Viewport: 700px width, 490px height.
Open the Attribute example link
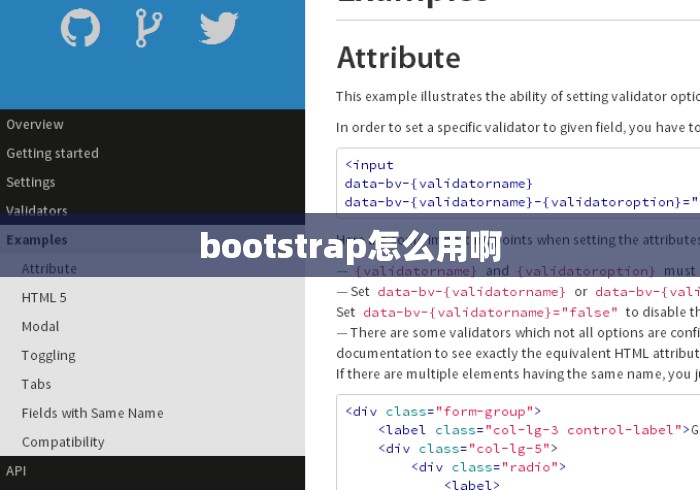coord(49,269)
